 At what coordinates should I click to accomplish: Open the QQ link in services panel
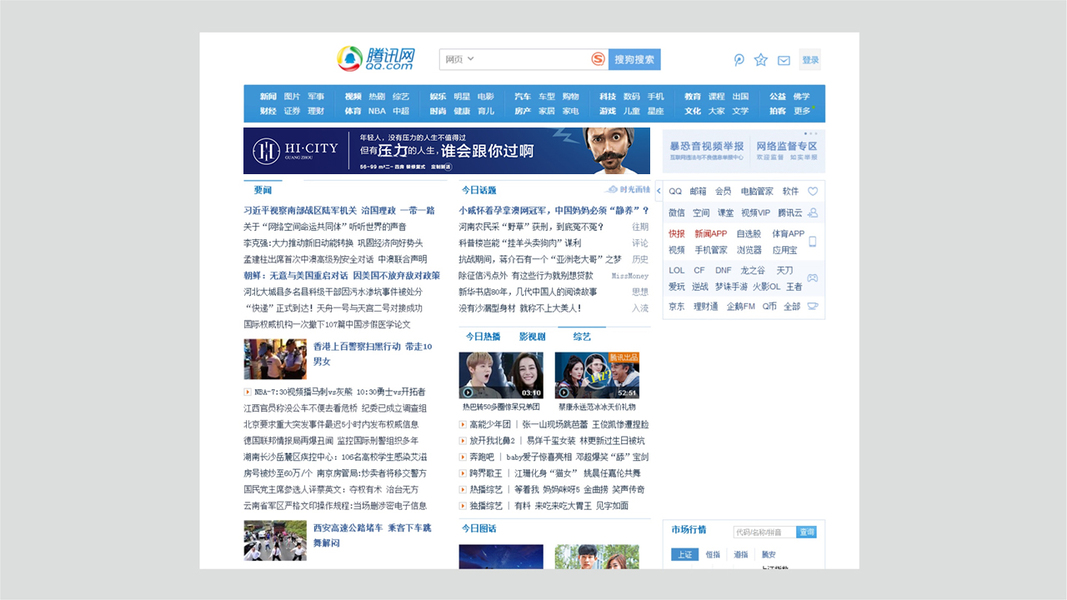(x=675, y=191)
